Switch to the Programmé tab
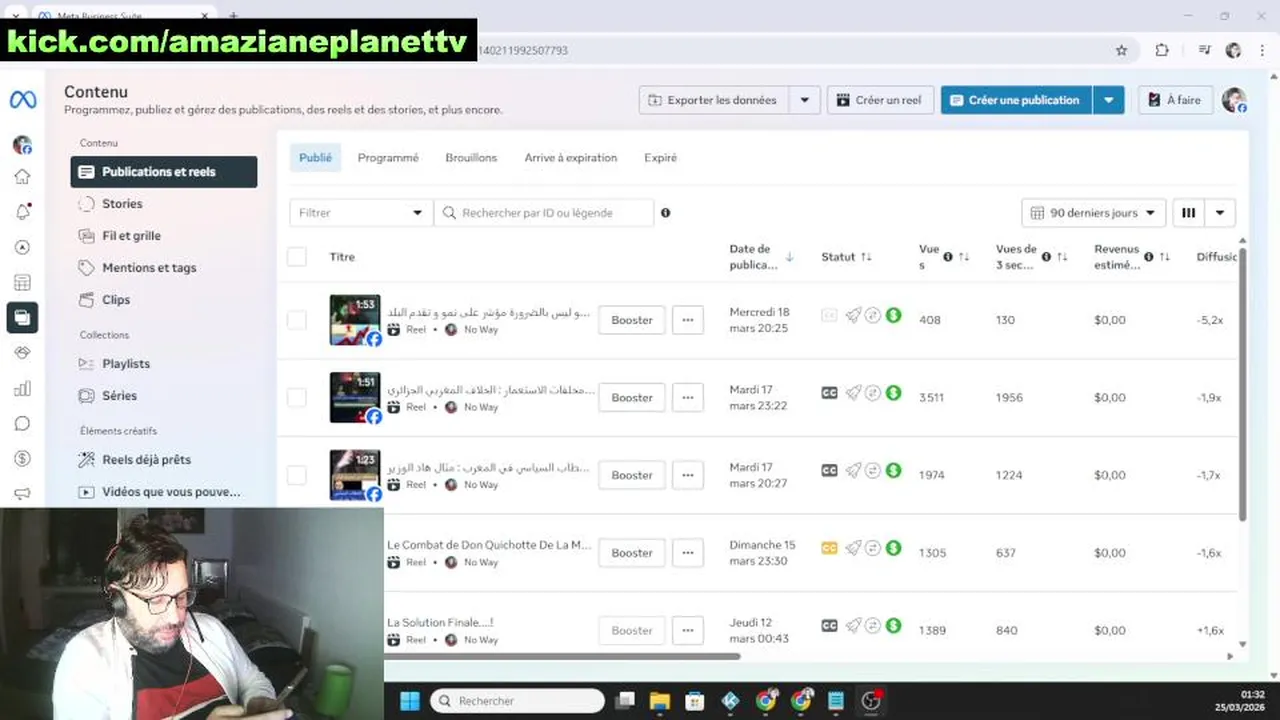The width and height of the screenshot is (1280, 720). pyautogui.click(x=388, y=158)
